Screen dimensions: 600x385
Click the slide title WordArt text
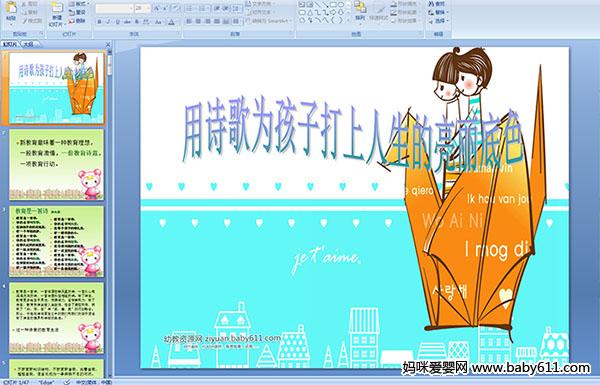pyautogui.click(x=352, y=134)
